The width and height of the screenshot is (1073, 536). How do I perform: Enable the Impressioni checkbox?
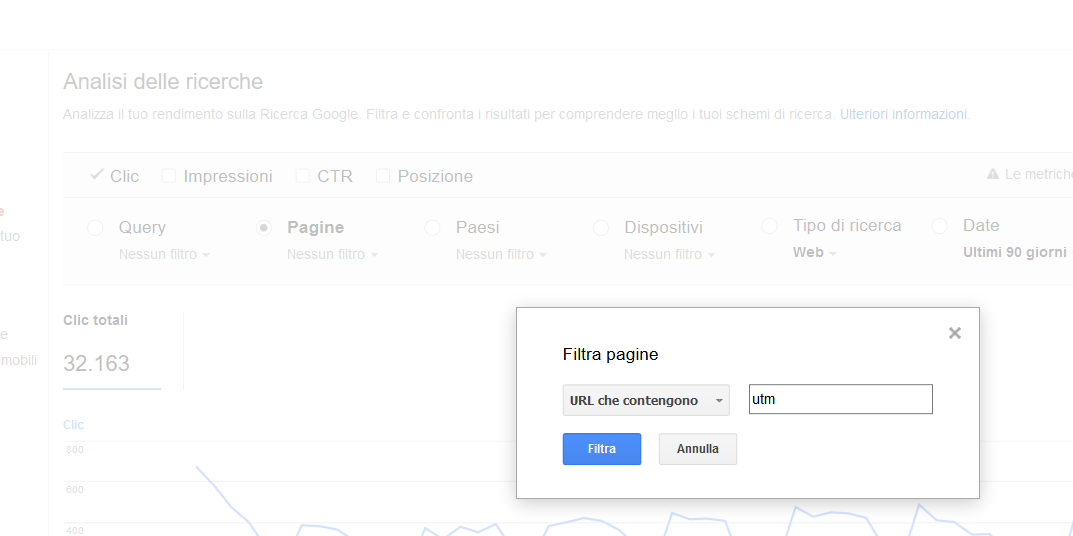point(169,176)
